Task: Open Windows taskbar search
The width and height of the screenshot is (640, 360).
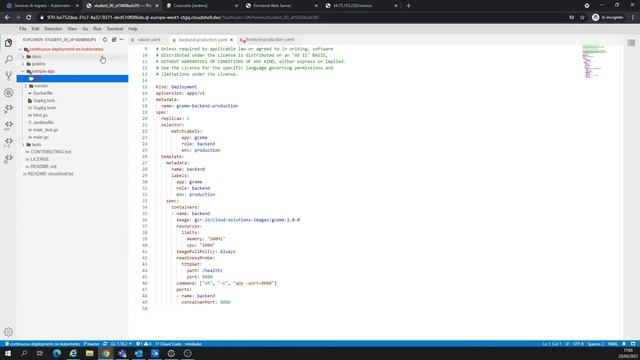Action: coord(24,353)
